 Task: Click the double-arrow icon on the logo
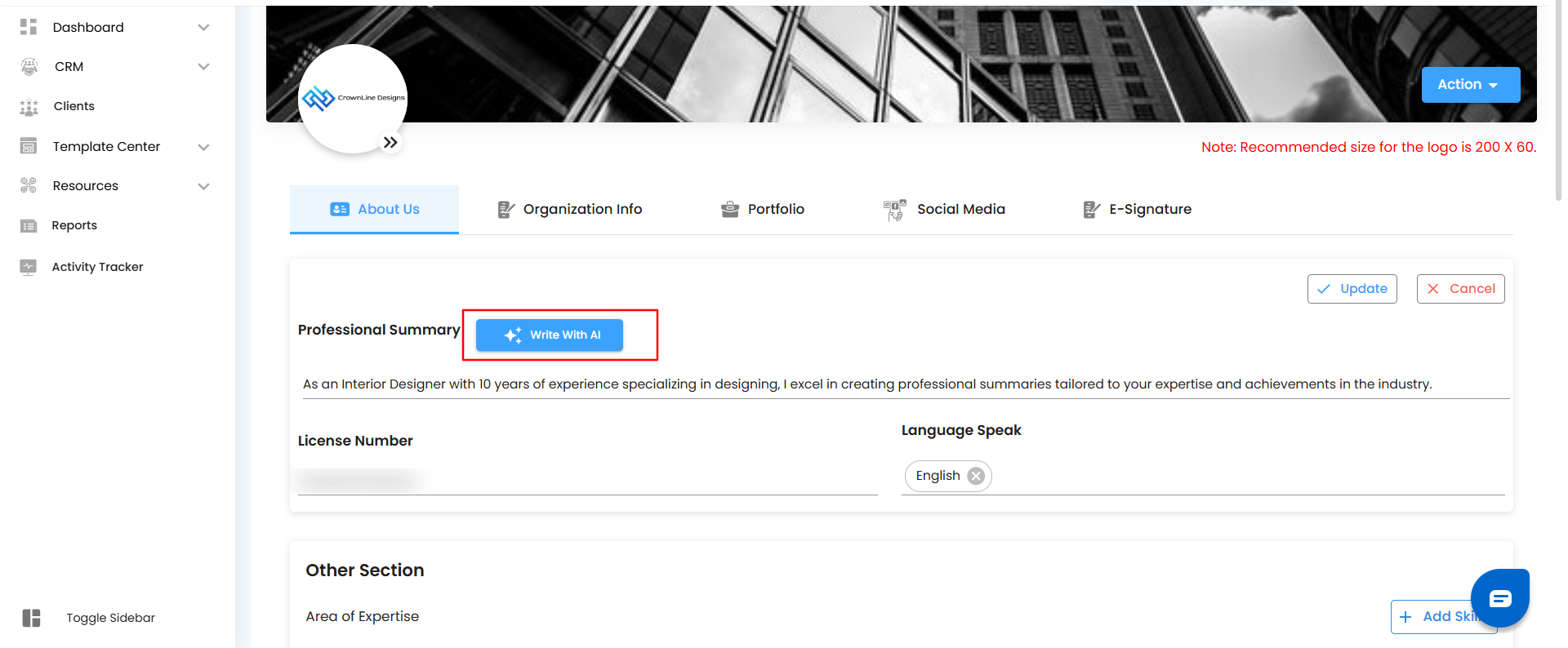coord(390,142)
